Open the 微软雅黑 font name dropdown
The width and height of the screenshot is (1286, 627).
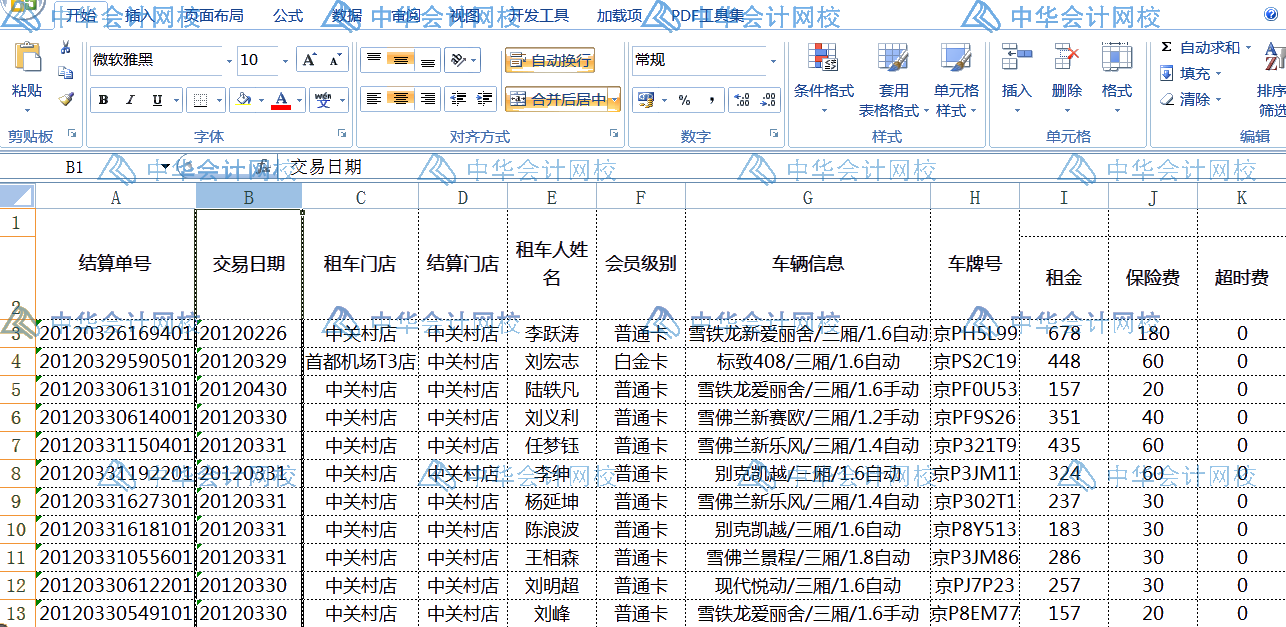coord(229,61)
